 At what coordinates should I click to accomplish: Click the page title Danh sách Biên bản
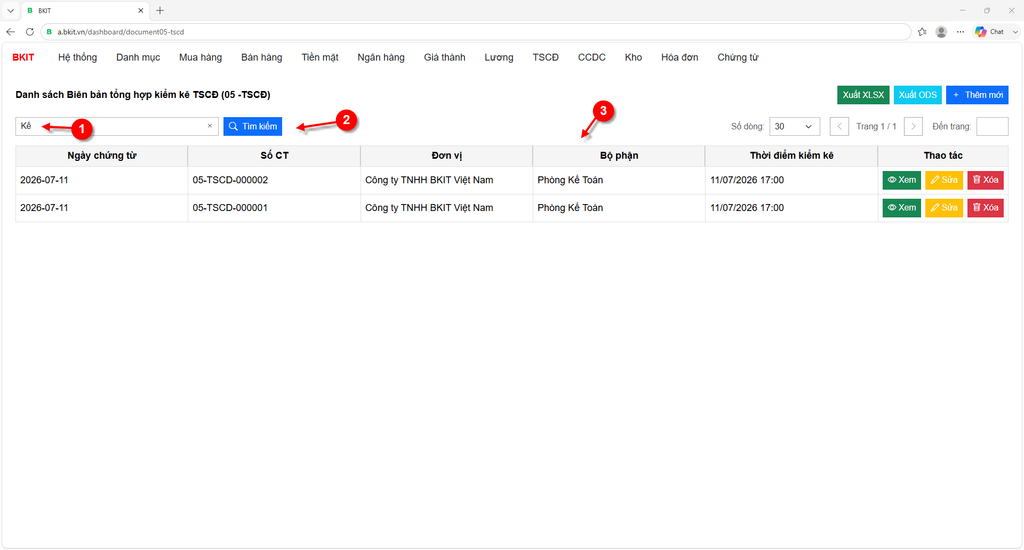[x=143, y=95]
